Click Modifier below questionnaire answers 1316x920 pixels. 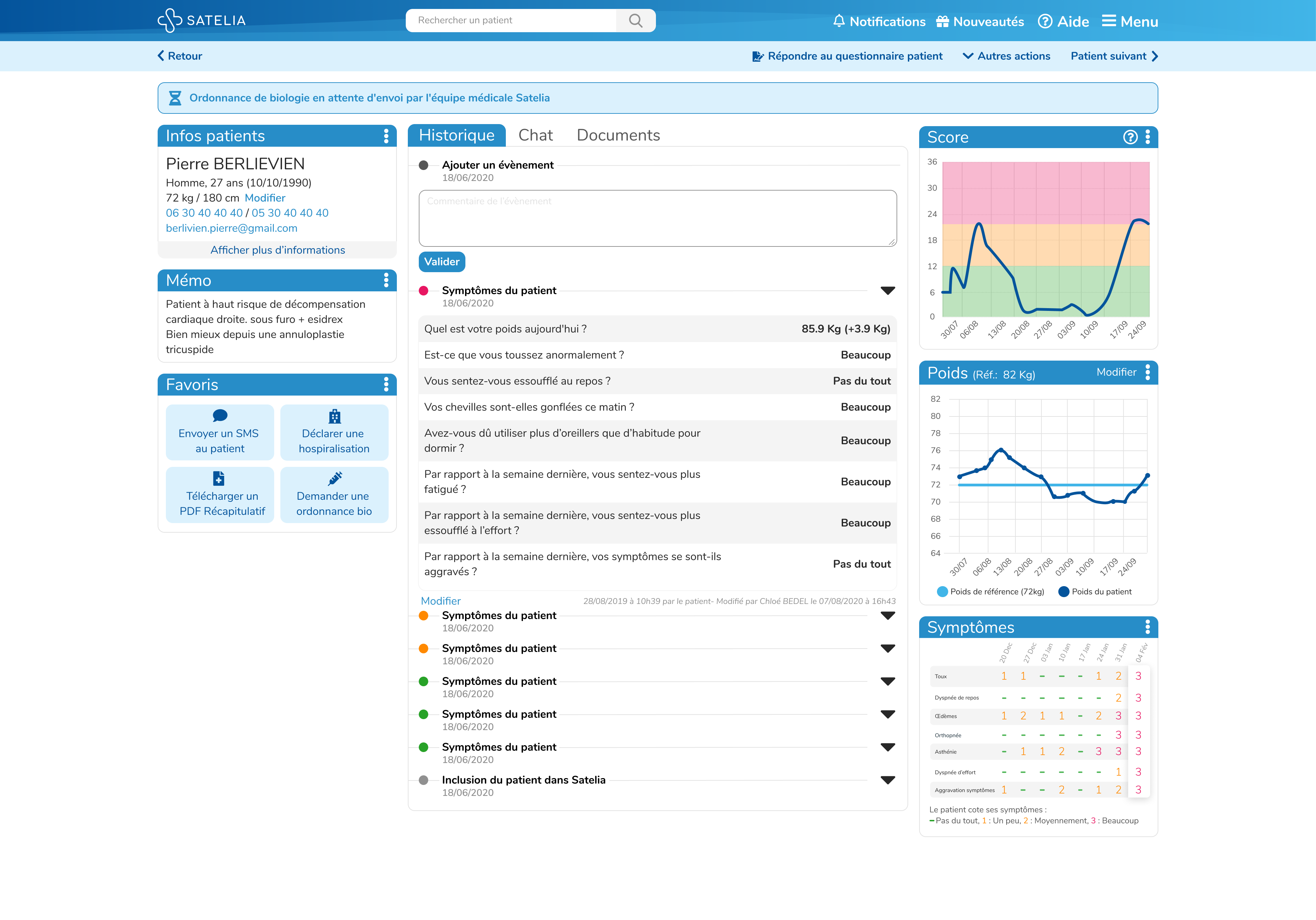pyautogui.click(x=441, y=601)
